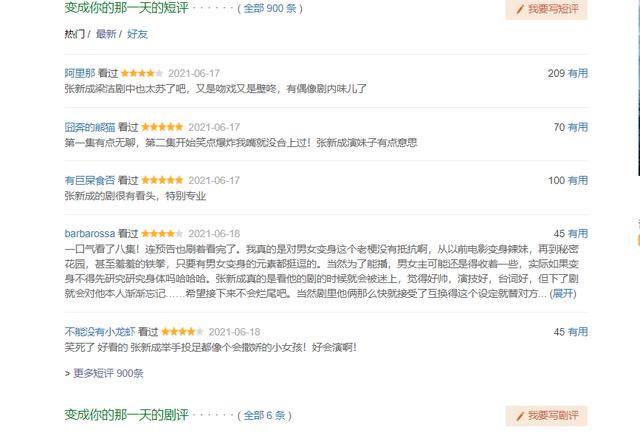Switch to the 好友 comments tab

[x=137, y=34]
